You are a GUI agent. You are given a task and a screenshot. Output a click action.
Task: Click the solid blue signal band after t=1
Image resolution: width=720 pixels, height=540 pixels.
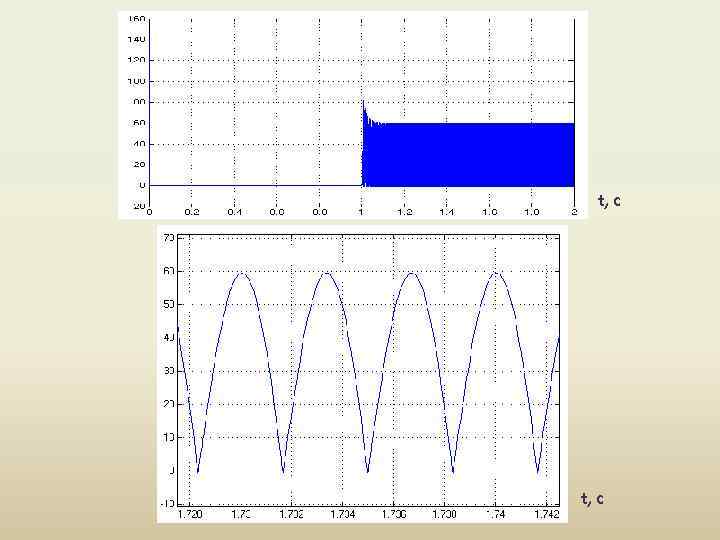468,155
